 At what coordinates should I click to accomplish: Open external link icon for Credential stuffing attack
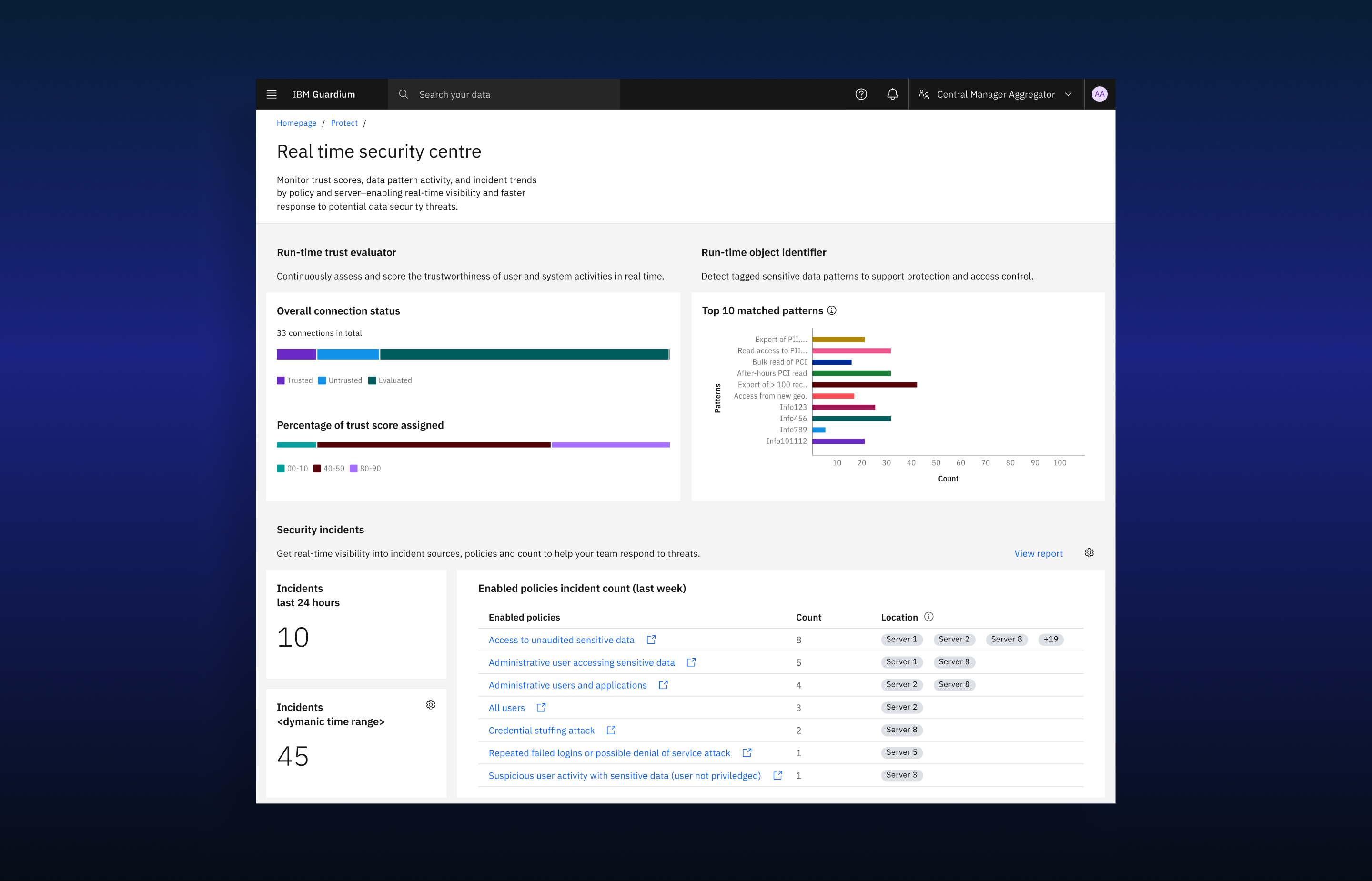(610, 730)
